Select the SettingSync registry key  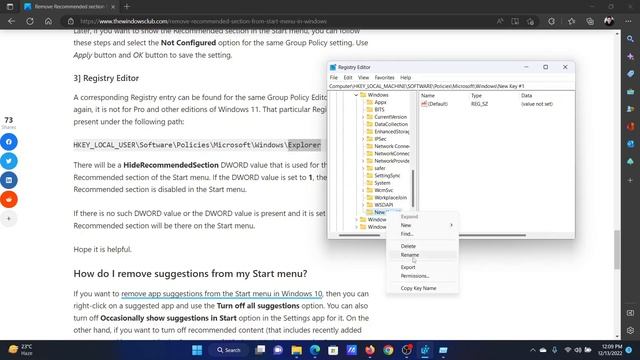pyautogui.click(x=387, y=176)
